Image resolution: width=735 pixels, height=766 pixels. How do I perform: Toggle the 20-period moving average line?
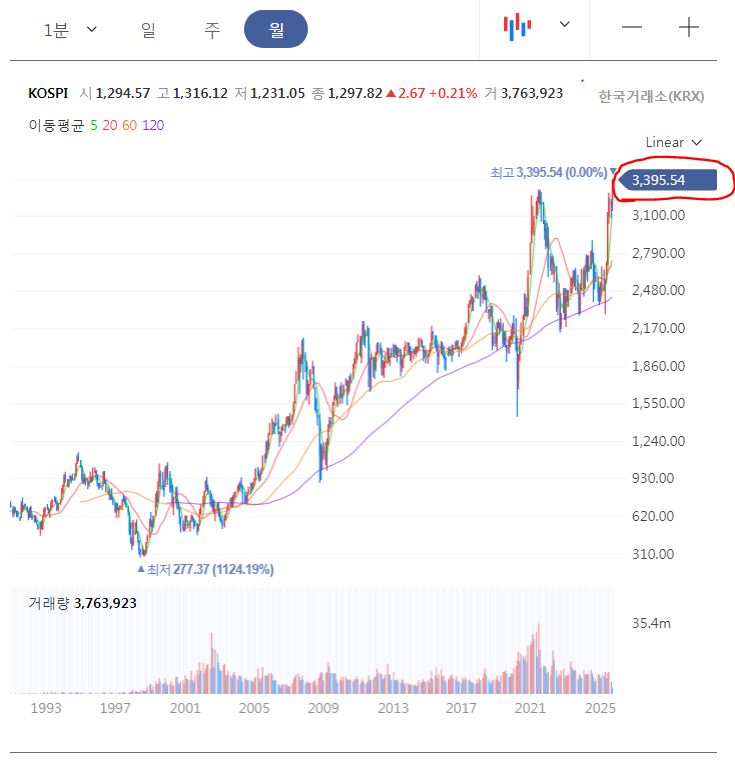pyautogui.click(x=110, y=125)
